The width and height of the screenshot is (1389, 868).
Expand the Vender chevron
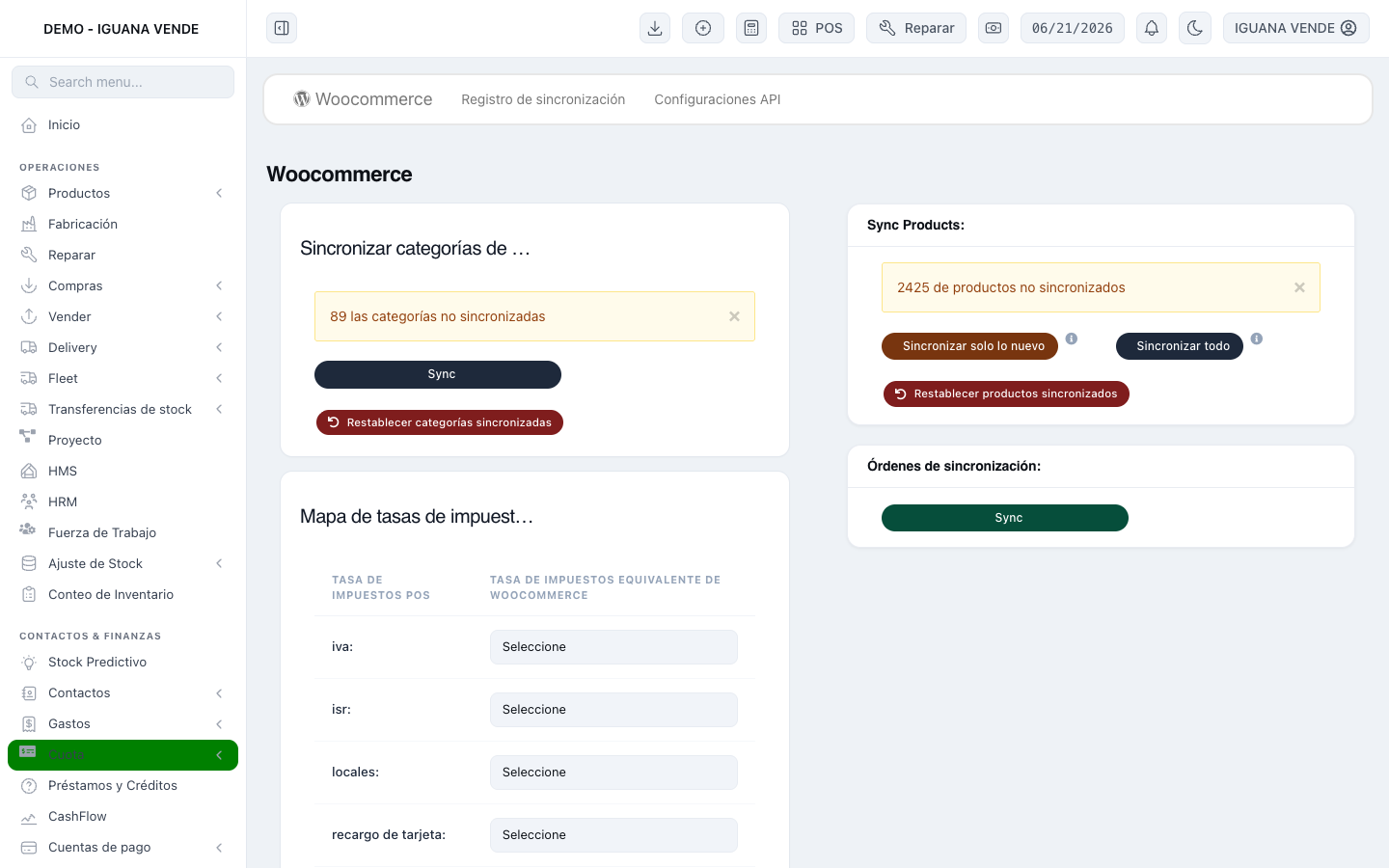click(219, 316)
